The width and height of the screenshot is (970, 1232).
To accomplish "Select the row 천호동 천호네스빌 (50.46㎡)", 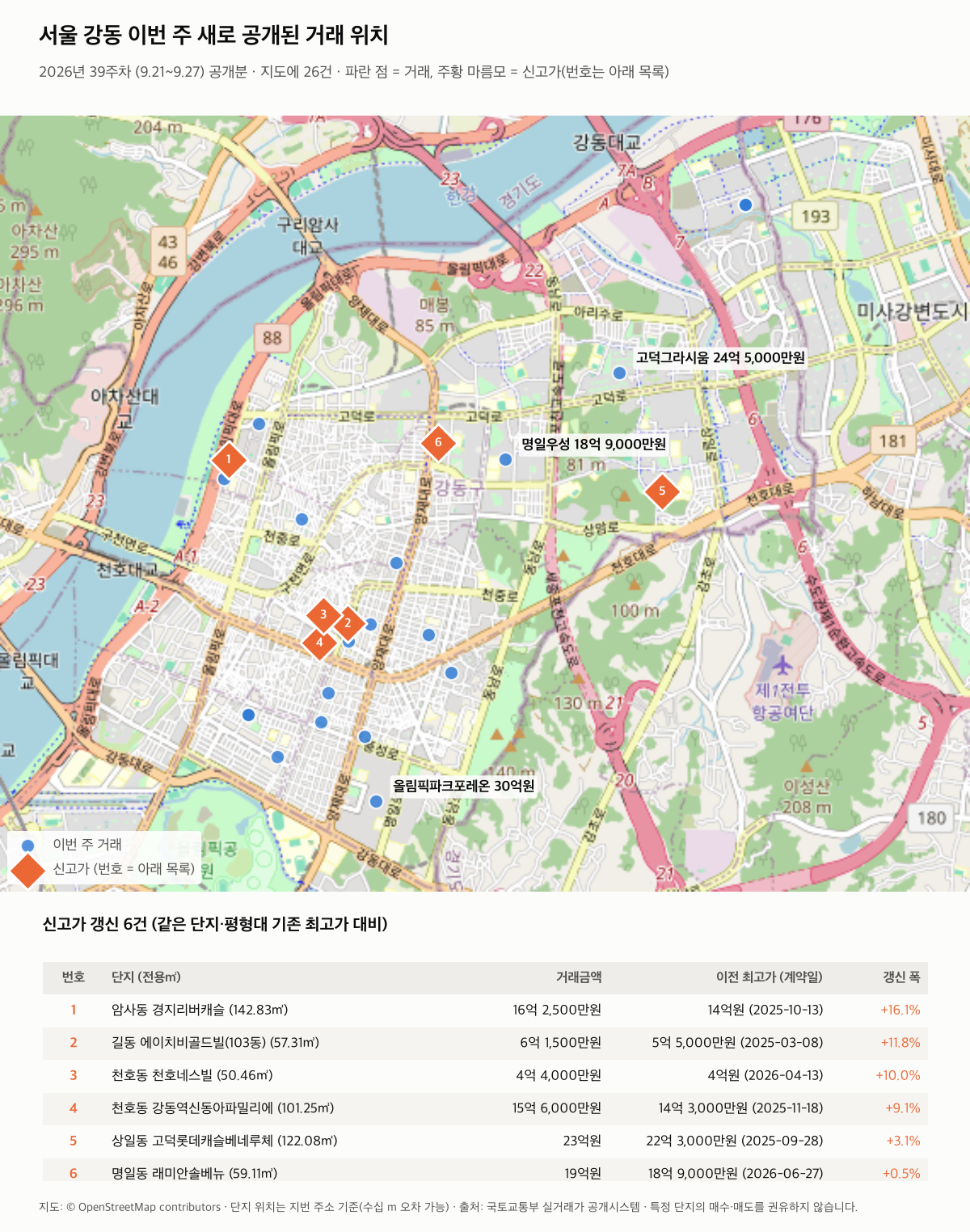I will [485, 1076].
